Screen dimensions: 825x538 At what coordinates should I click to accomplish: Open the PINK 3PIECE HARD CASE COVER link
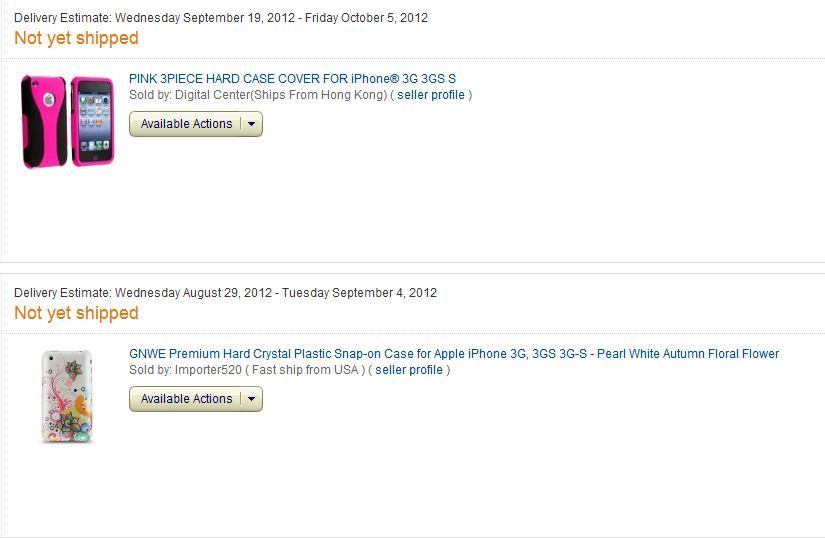(292, 79)
